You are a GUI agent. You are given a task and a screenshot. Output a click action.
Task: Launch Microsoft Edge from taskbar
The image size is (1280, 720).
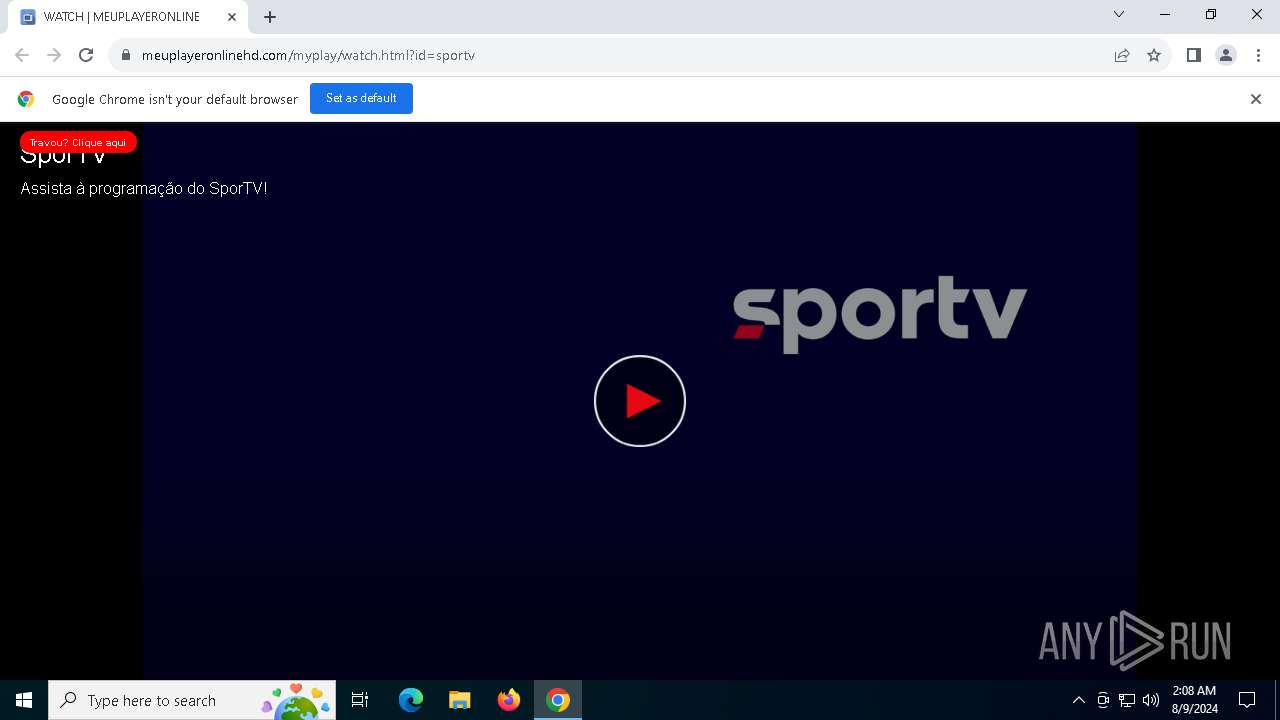(411, 700)
